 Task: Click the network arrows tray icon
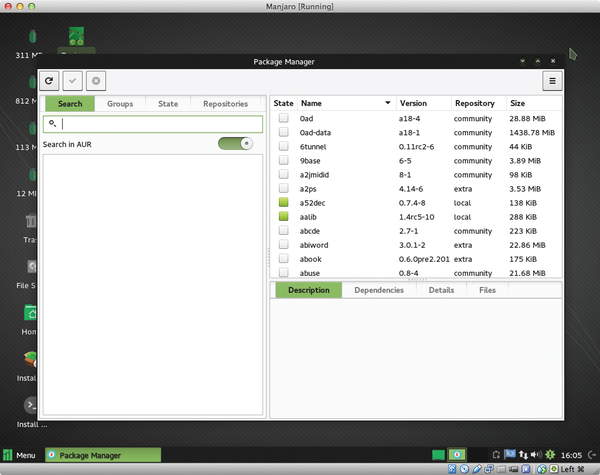pyautogui.click(x=523, y=455)
